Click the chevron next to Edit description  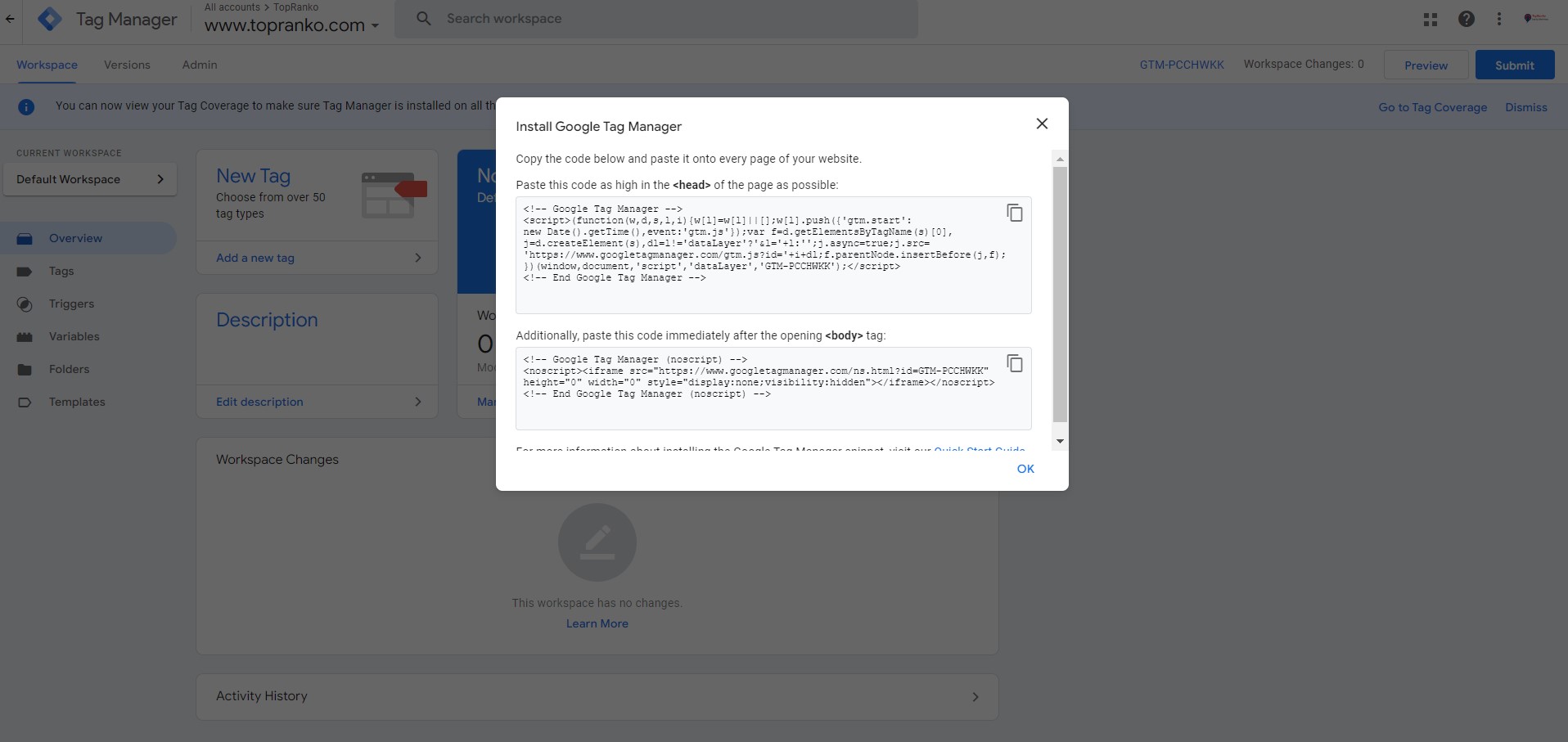[418, 402]
